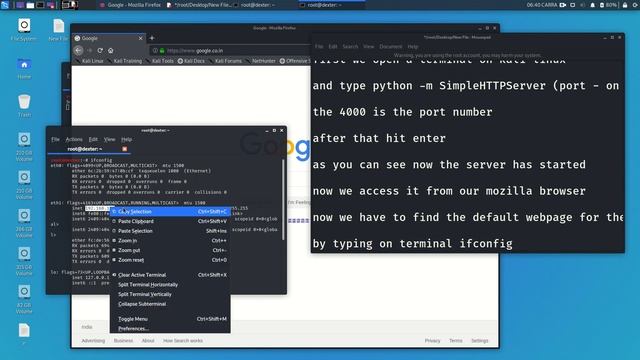
Task: Select Toggle Menu in the context menu
Action: (170, 319)
